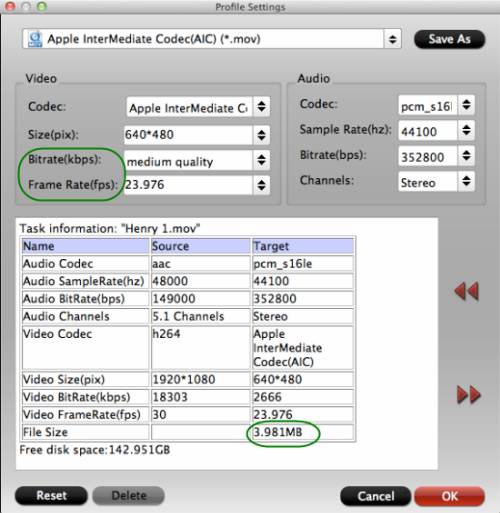The width and height of the screenshot is (500, 513).
Task: Open the Sample Rate 44100 dropdown
Action: tap(466, 130)
